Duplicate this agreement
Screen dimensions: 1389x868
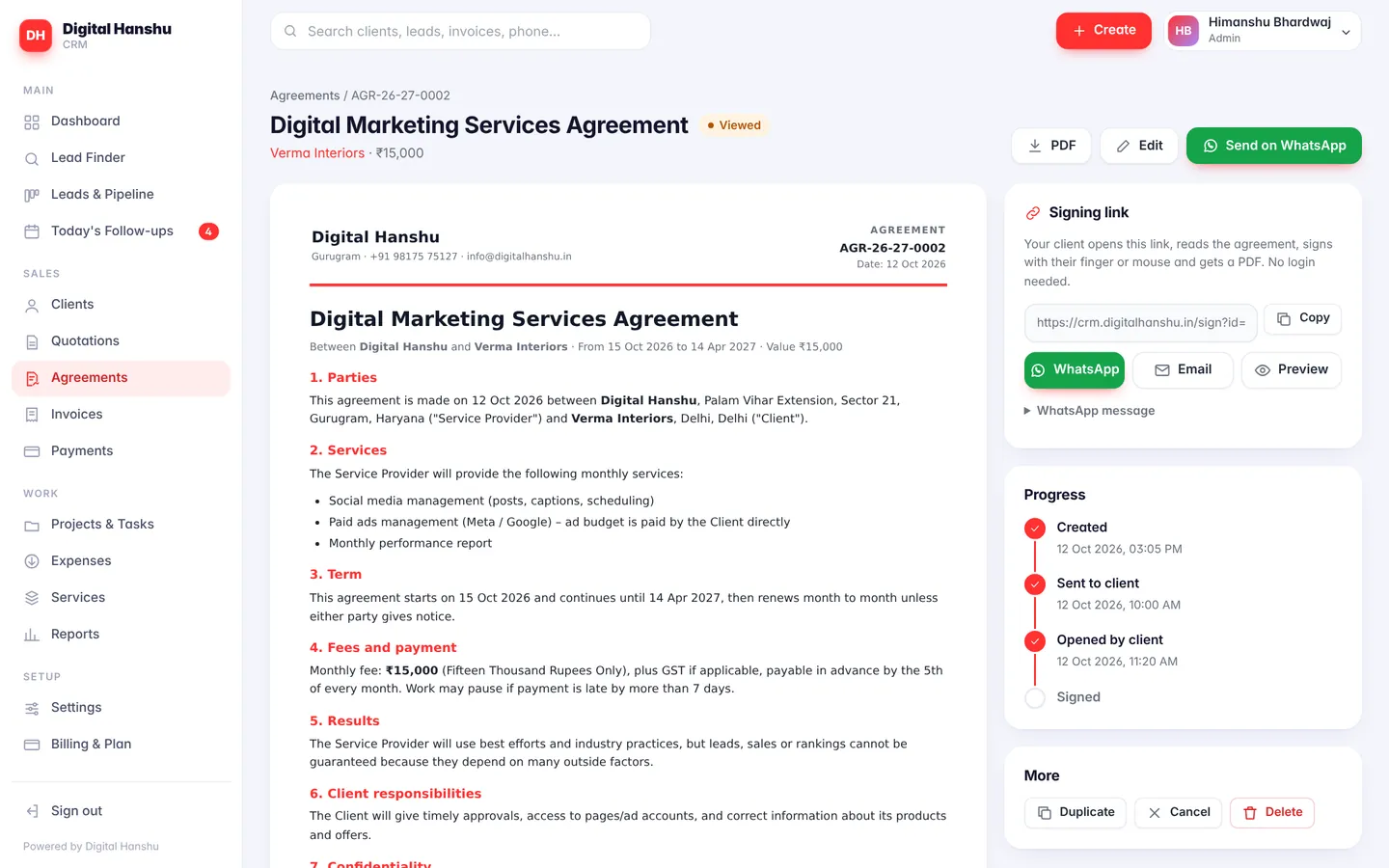click(x=1076, y=813)
